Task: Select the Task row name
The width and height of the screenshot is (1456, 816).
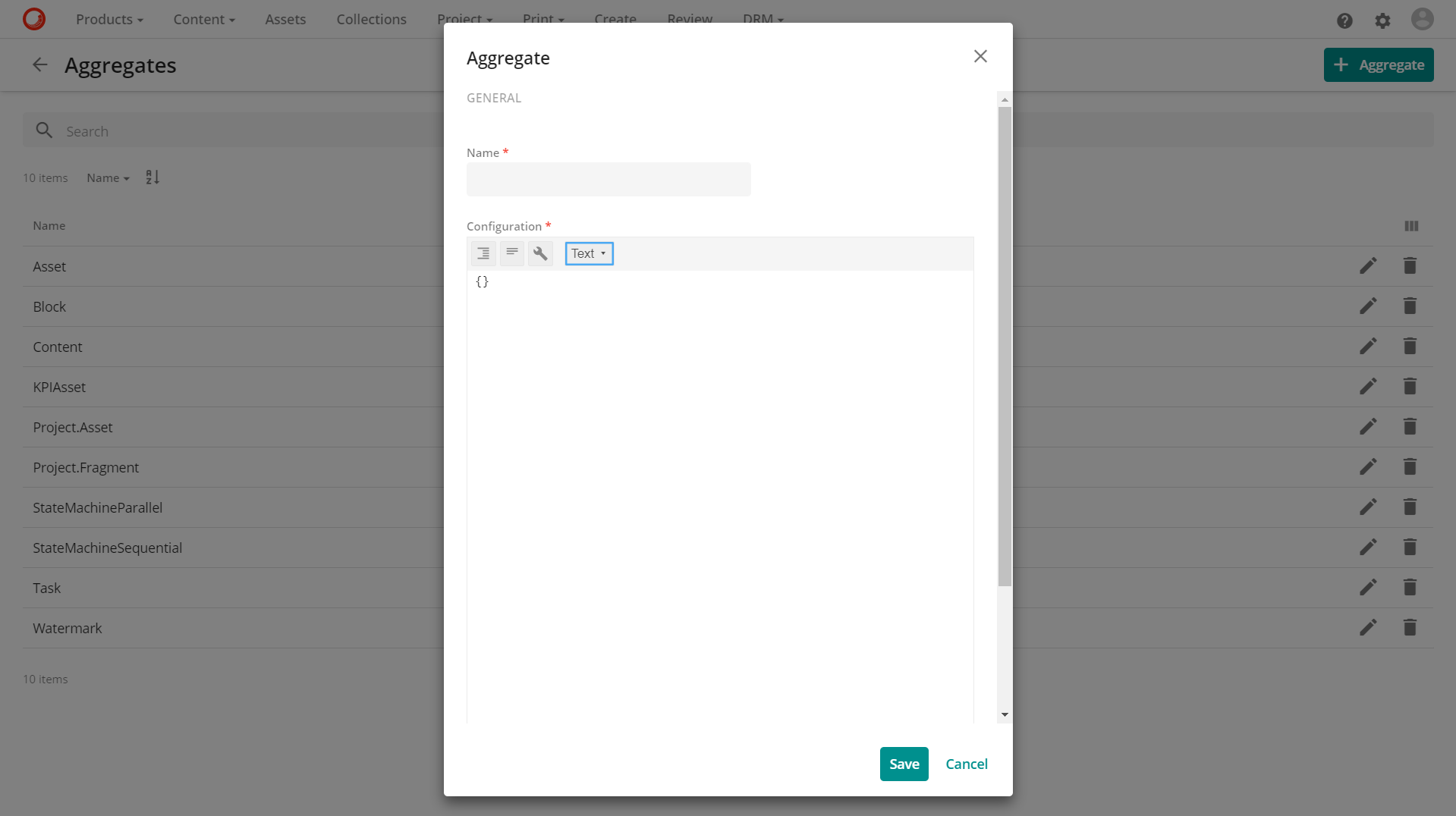Action: (x=46, y=588)
